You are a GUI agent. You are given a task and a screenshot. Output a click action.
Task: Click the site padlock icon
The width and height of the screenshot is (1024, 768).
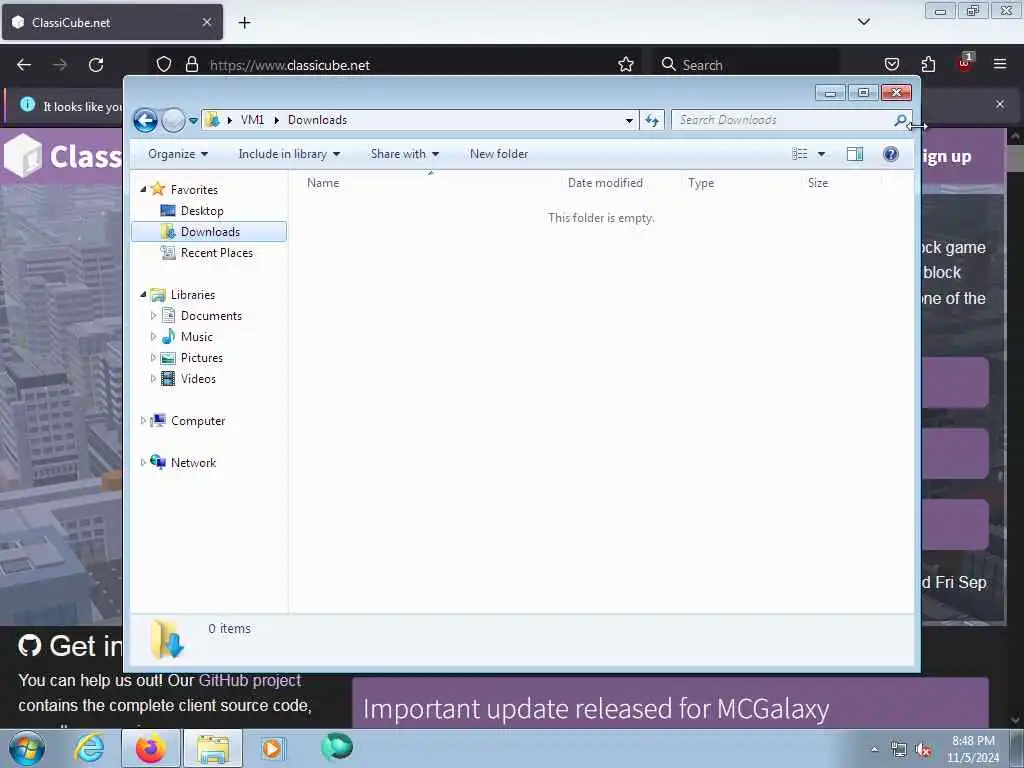point(191,65)
